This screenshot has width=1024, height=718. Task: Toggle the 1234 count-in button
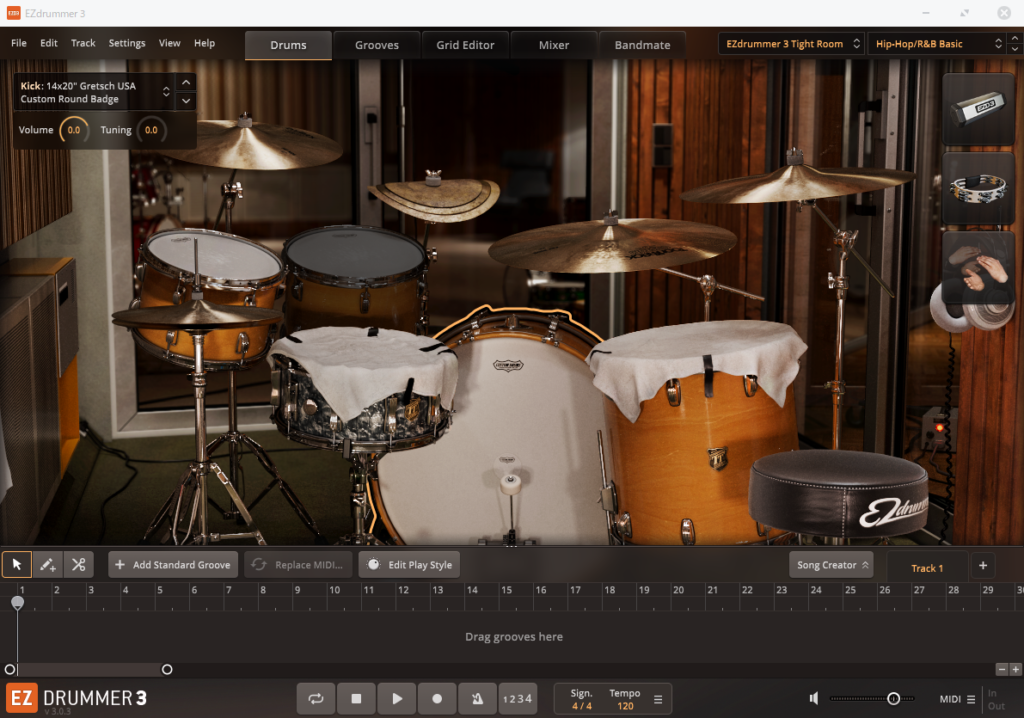coord(517,699)
